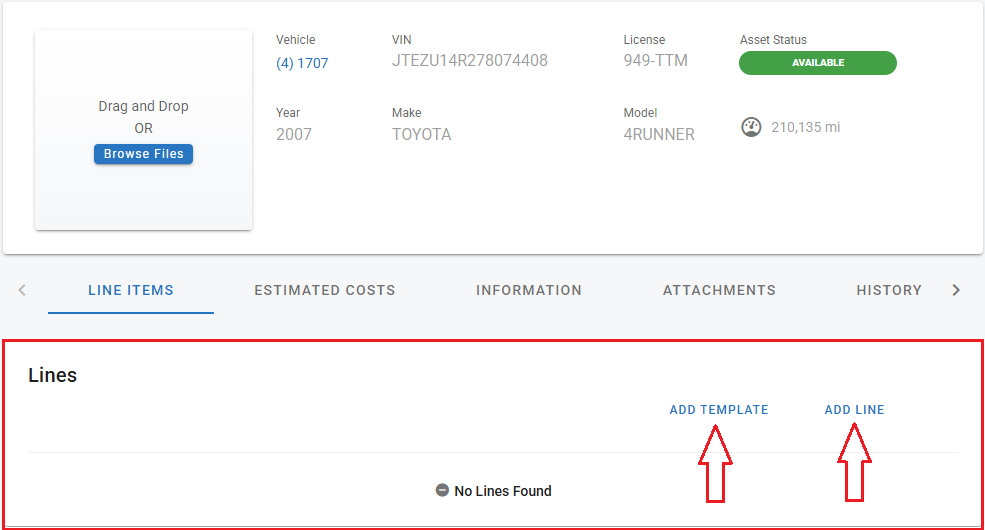Screen dimensions: 985x530
Task: Click the license plate value 949-TTM
Action: coord(655,61)
